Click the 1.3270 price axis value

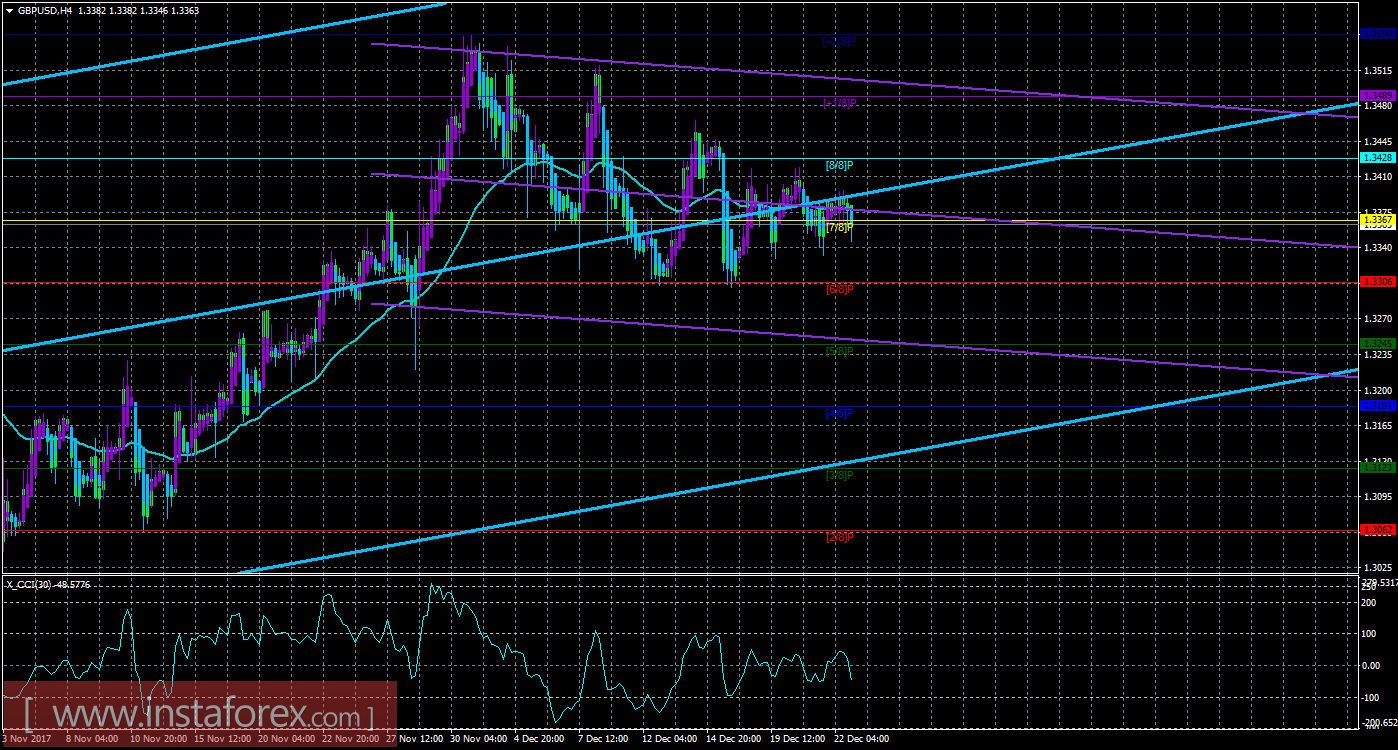pos(1378,319)
